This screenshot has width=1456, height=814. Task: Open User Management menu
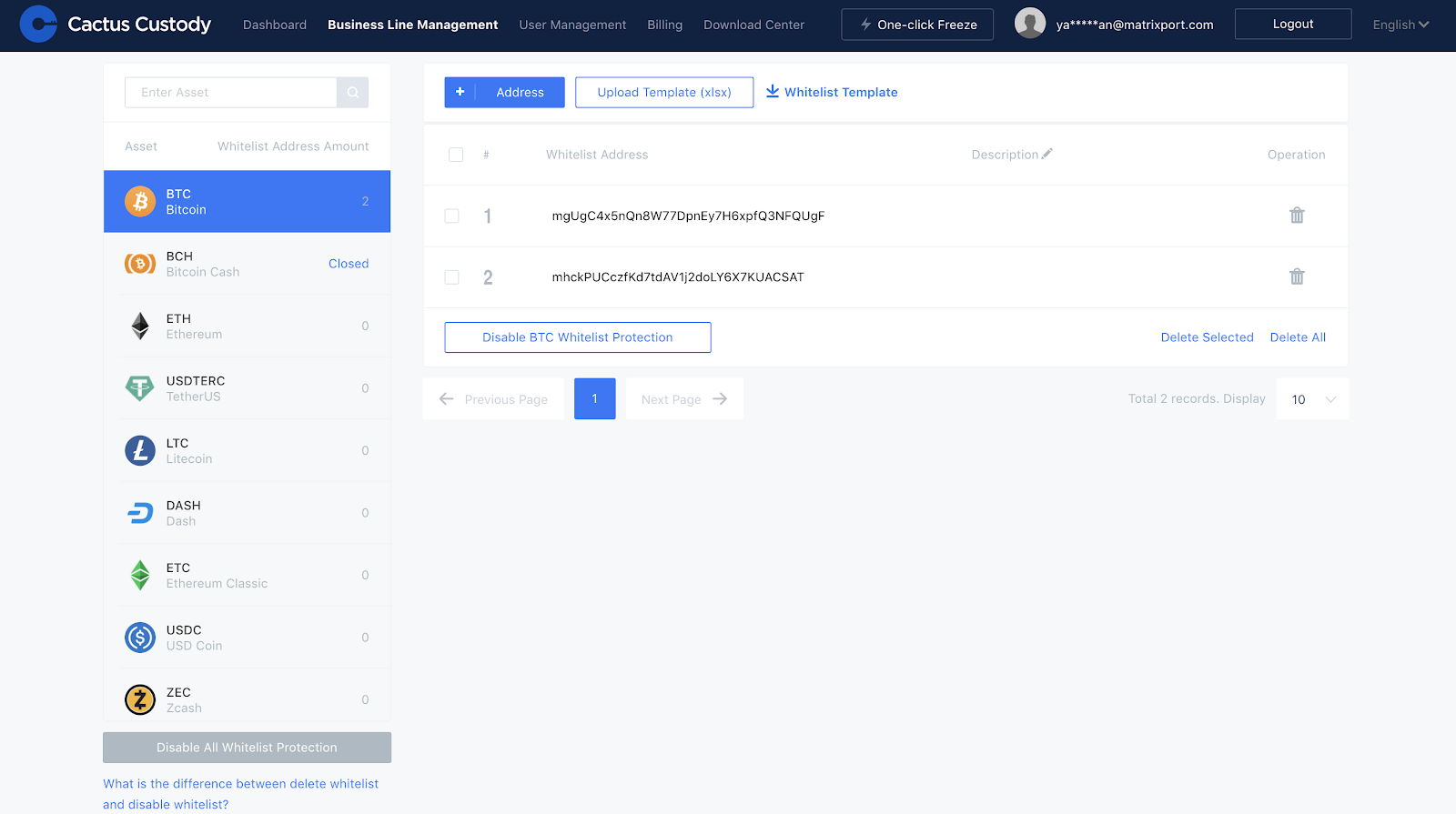click(x=572, y=25)
